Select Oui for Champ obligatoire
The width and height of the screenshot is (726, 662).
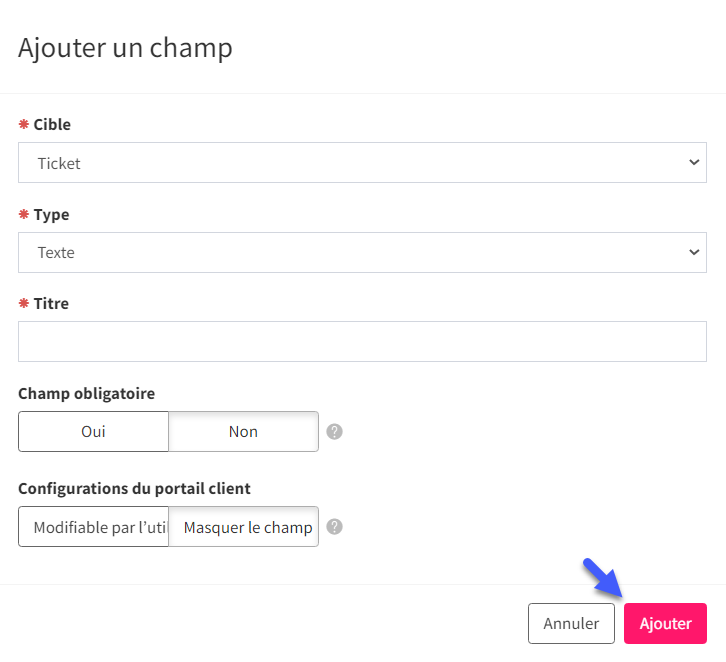94,431
